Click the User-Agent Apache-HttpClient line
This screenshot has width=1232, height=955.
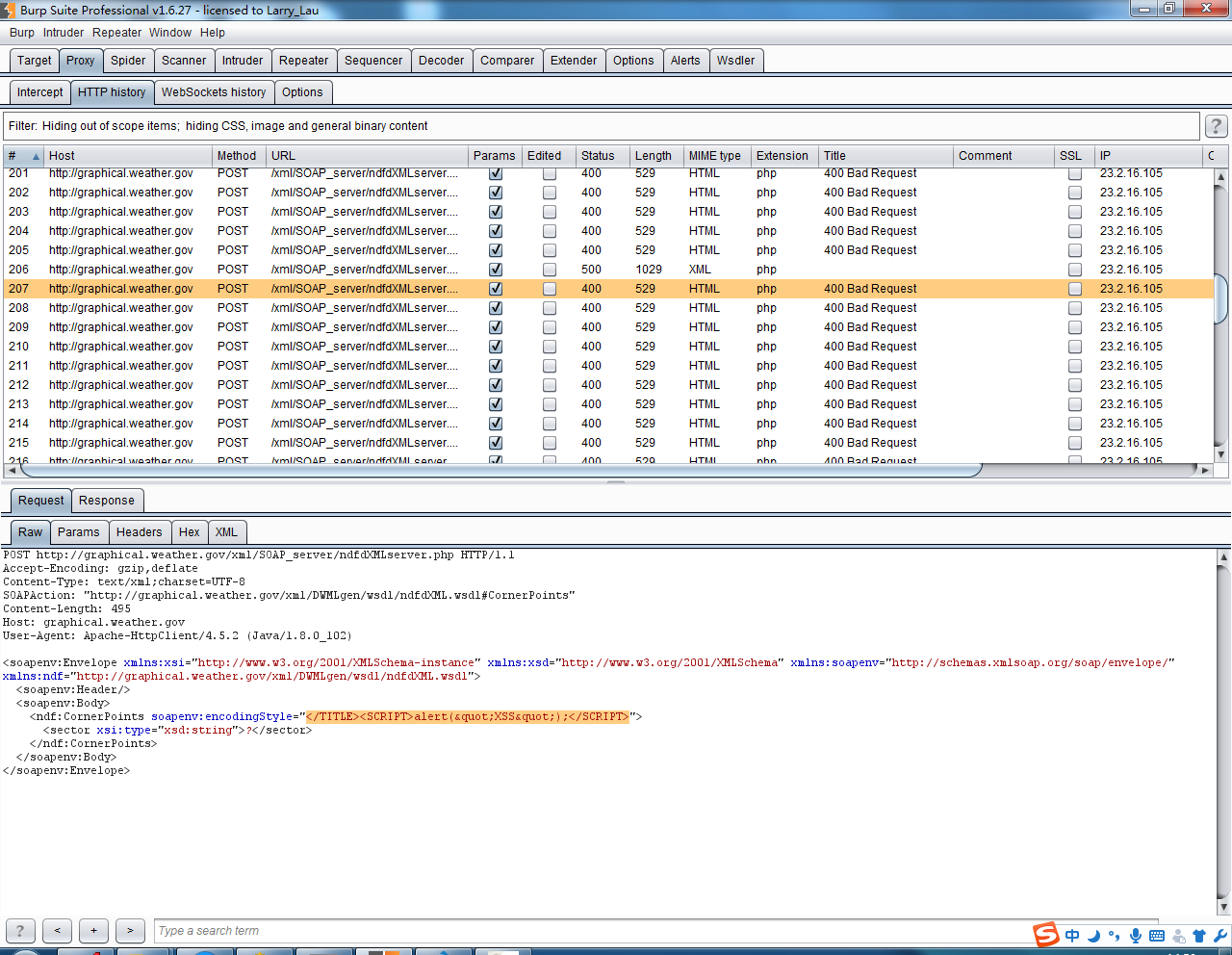177,636
